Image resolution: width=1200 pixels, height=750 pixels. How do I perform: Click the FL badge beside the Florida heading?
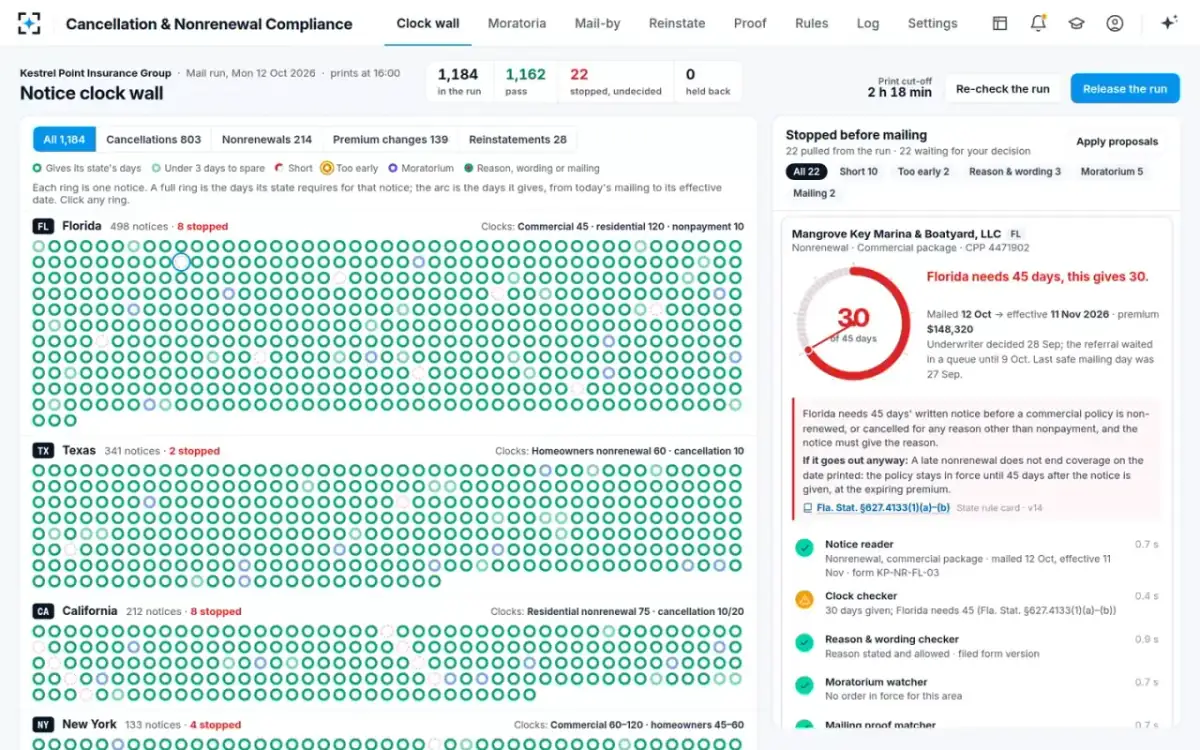[x=43, y=226]
